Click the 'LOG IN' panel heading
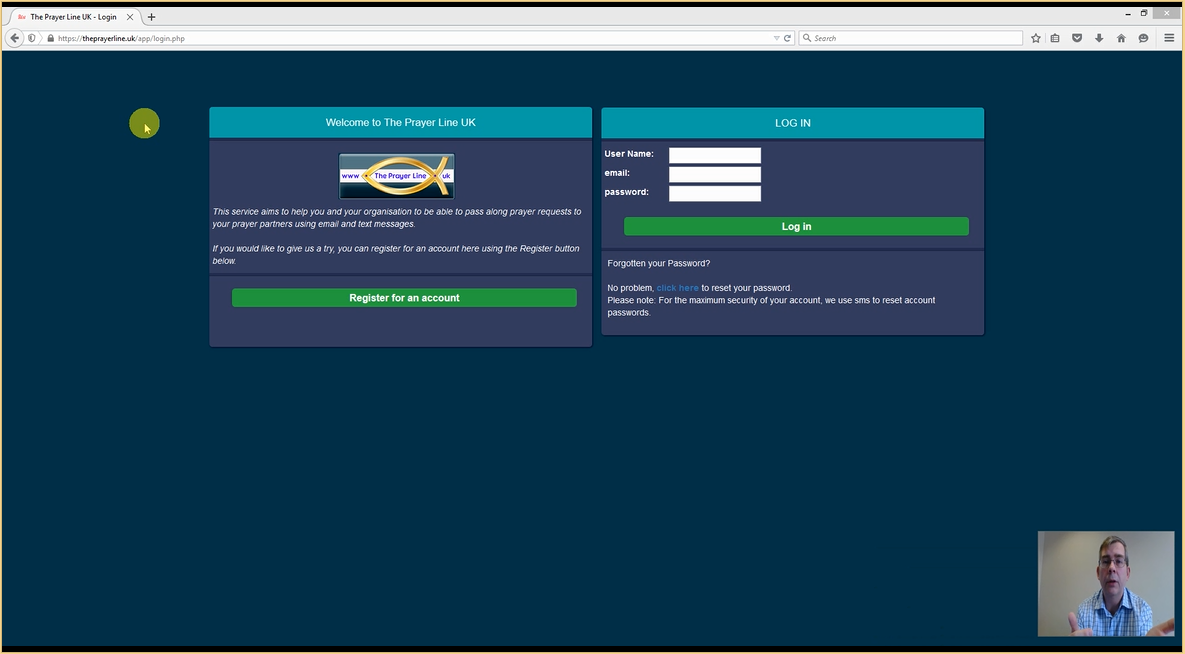 [x=793, y=123]
